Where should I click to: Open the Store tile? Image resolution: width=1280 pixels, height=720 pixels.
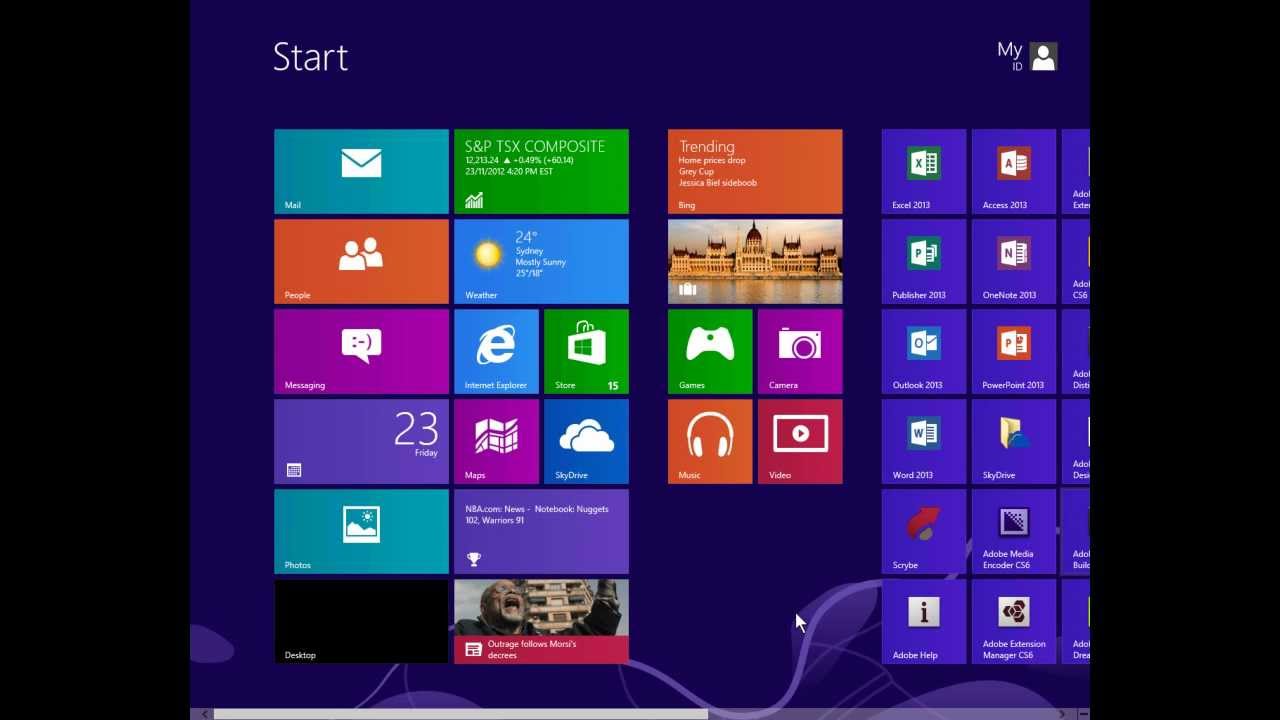pyautogui.click(x=586, y=351)
